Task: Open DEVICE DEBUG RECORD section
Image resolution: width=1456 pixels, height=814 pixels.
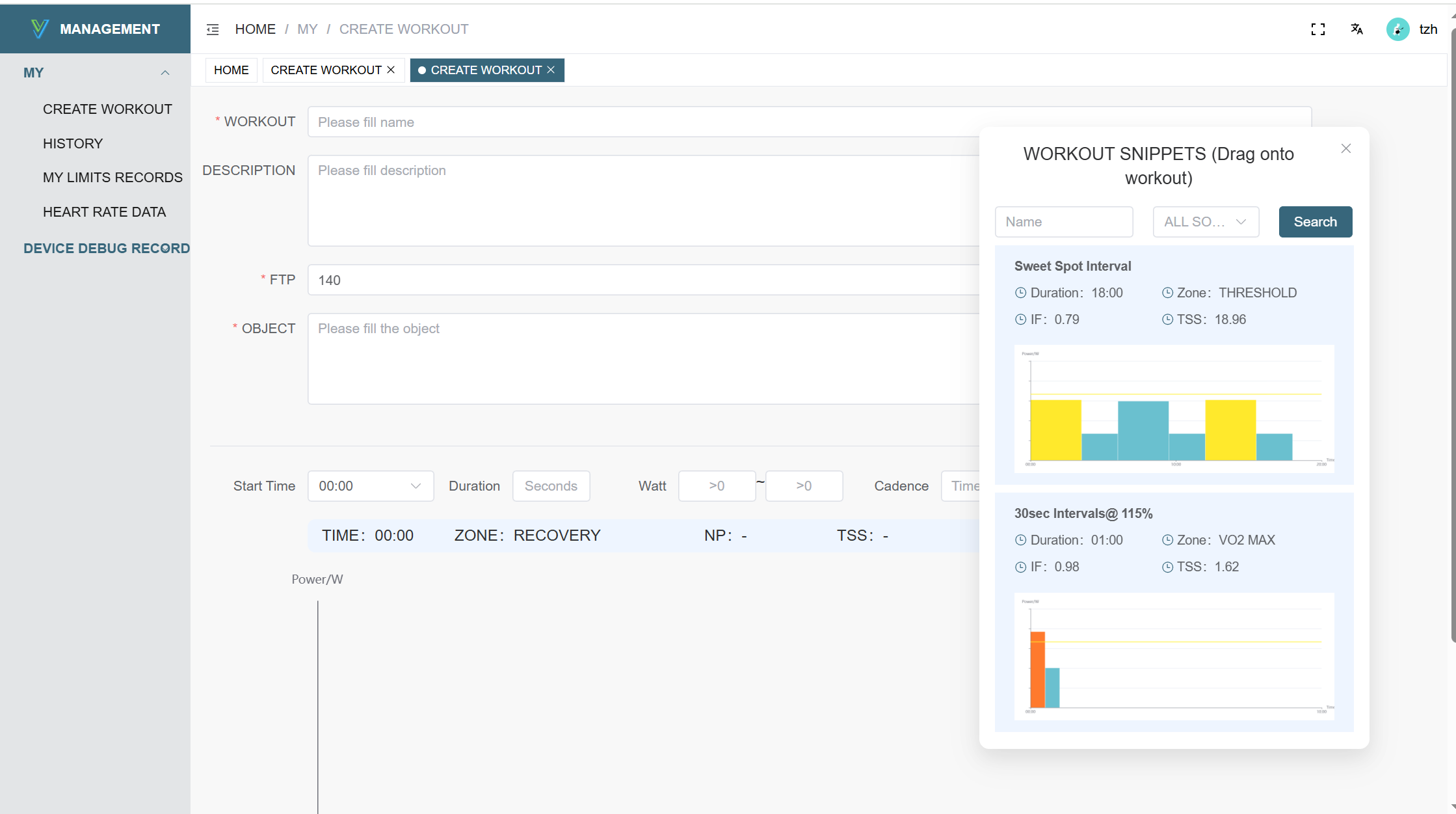Action: coord(107,248)
